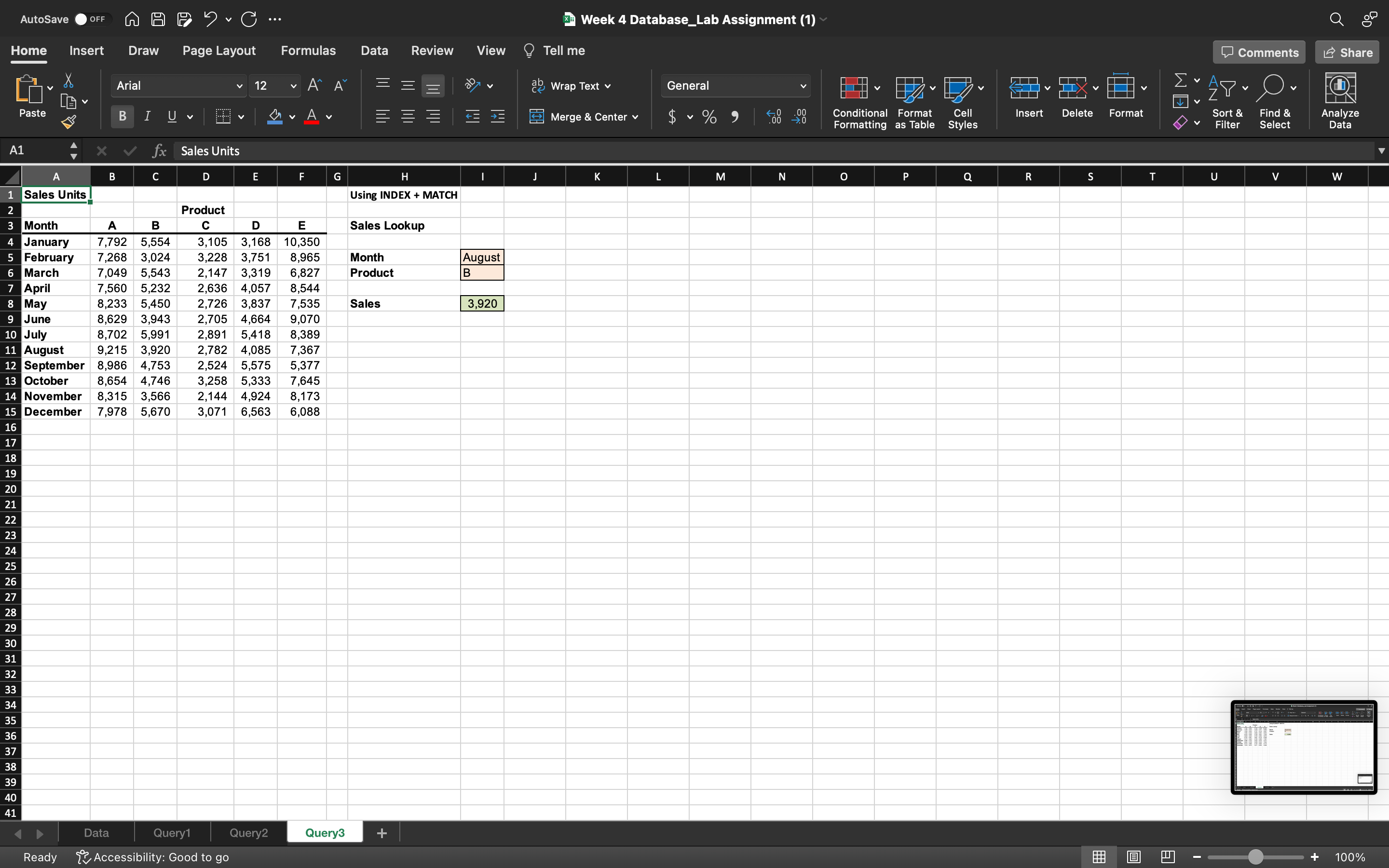The image size is (1389, 868).
Task: Select the Format Painter tool
Action: pyautogui.click(x=69, y=121)
